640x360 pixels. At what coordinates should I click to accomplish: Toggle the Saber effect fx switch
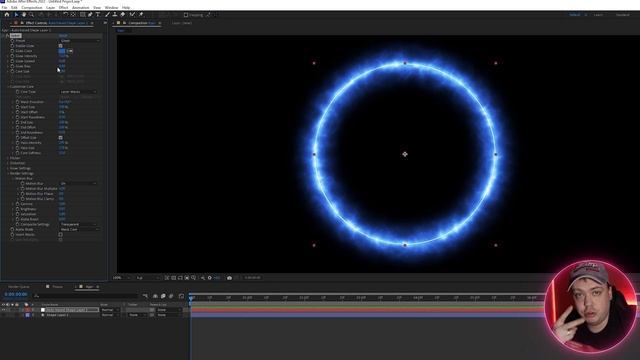[7, 36]
